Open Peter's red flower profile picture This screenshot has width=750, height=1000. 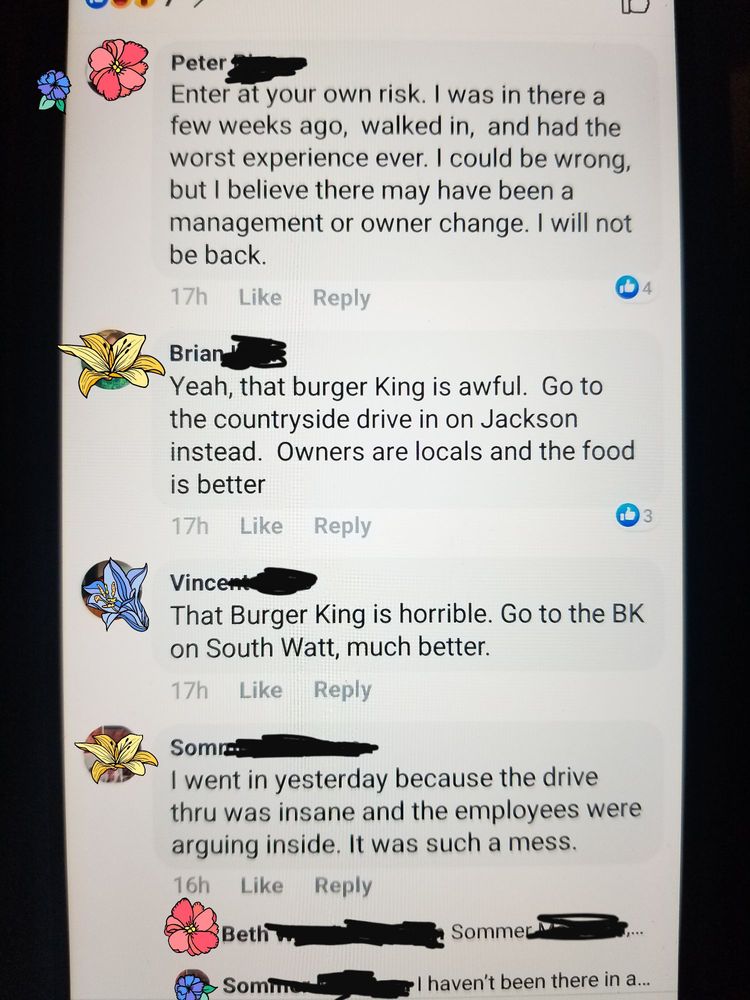[118, 70]
